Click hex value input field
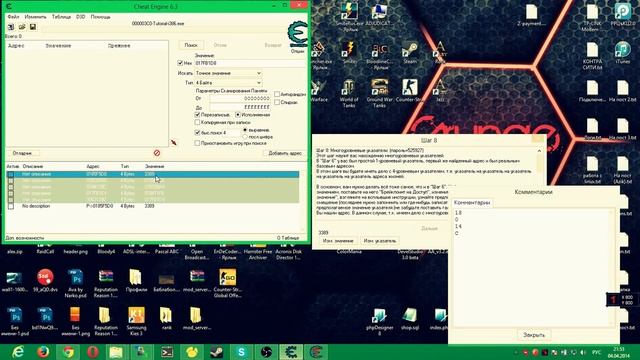Screen dimensions: 640x360 coord(250,63)
